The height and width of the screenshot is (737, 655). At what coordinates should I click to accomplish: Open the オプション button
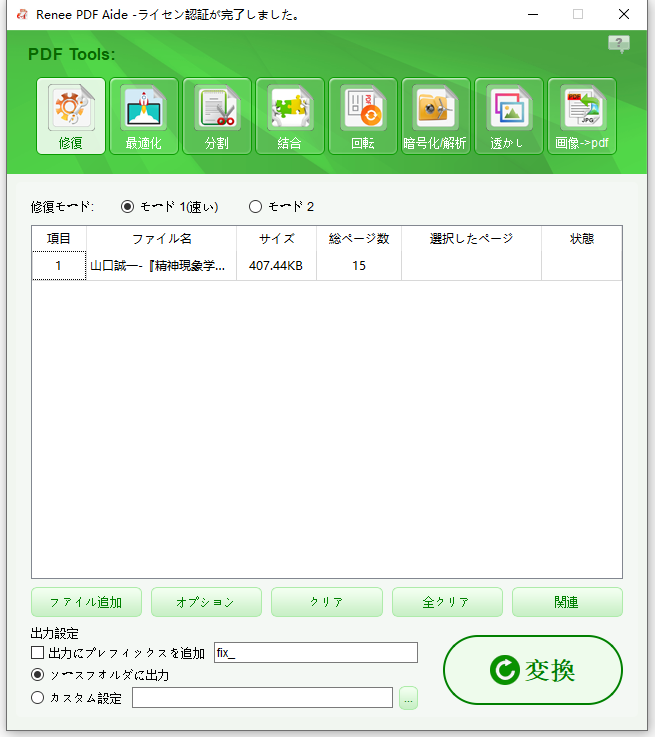click(x=206, y=602)
